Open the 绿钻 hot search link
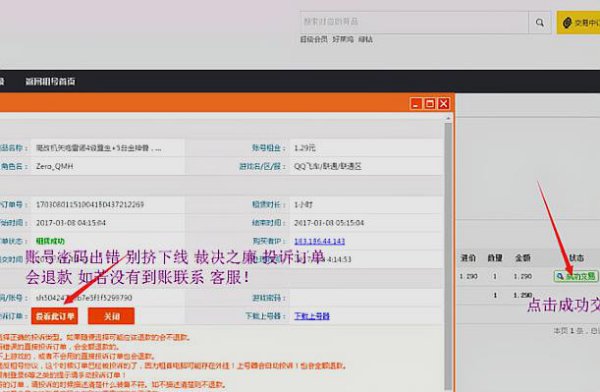The image size is (600, 392). point(365,39)
